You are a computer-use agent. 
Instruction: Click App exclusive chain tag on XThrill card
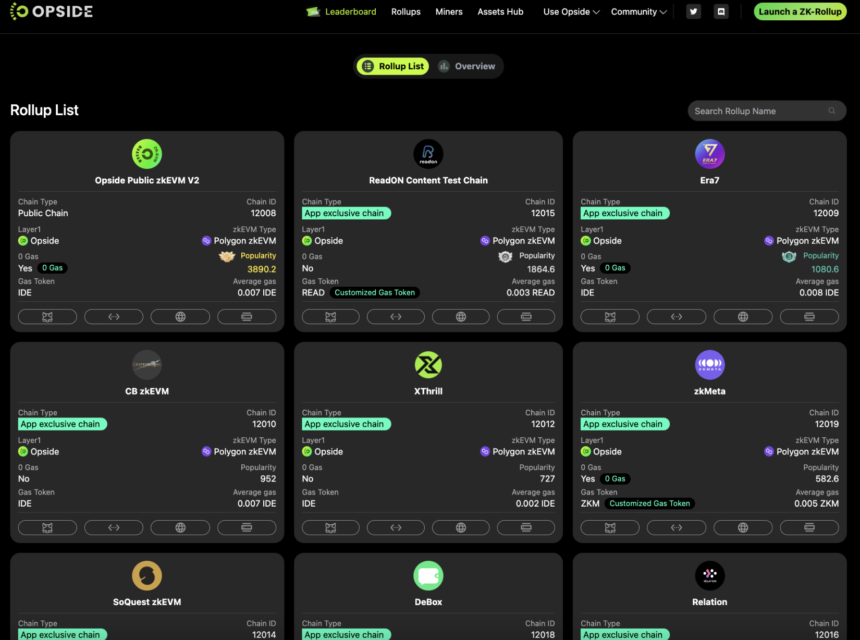click(x=346, y=424)
